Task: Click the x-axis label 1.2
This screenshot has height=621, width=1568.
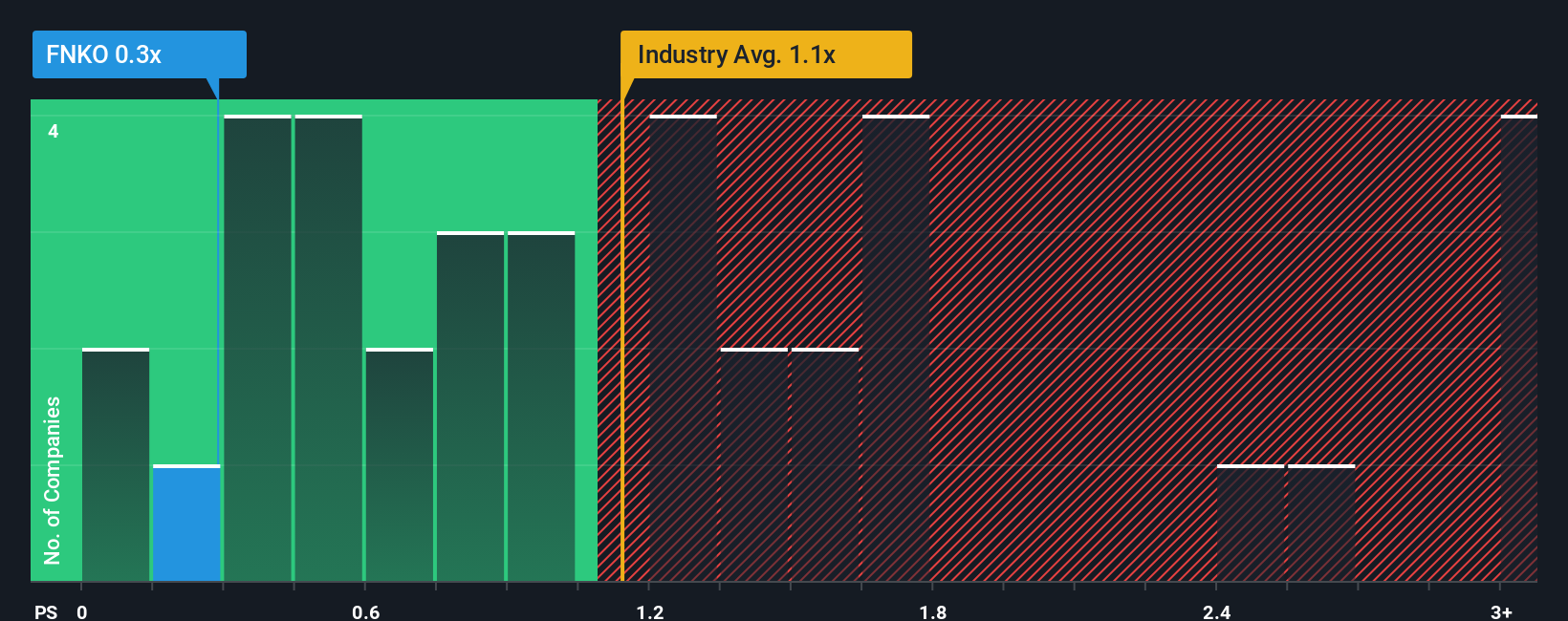Action: (x=650, y=611)
